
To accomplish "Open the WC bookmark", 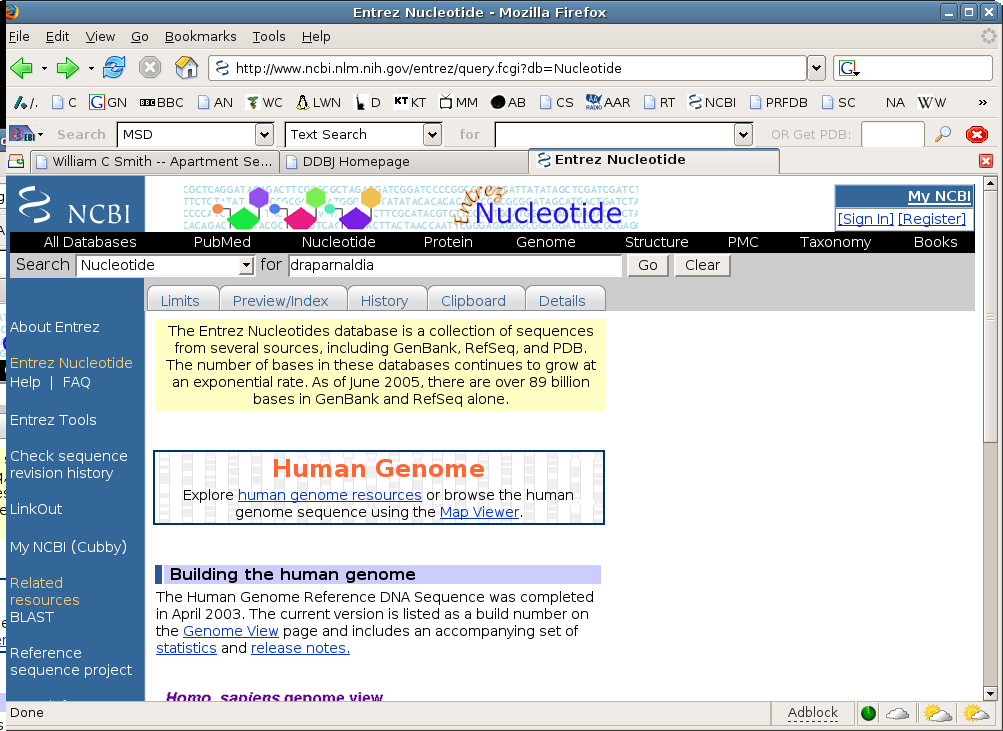I will [264, 102].
